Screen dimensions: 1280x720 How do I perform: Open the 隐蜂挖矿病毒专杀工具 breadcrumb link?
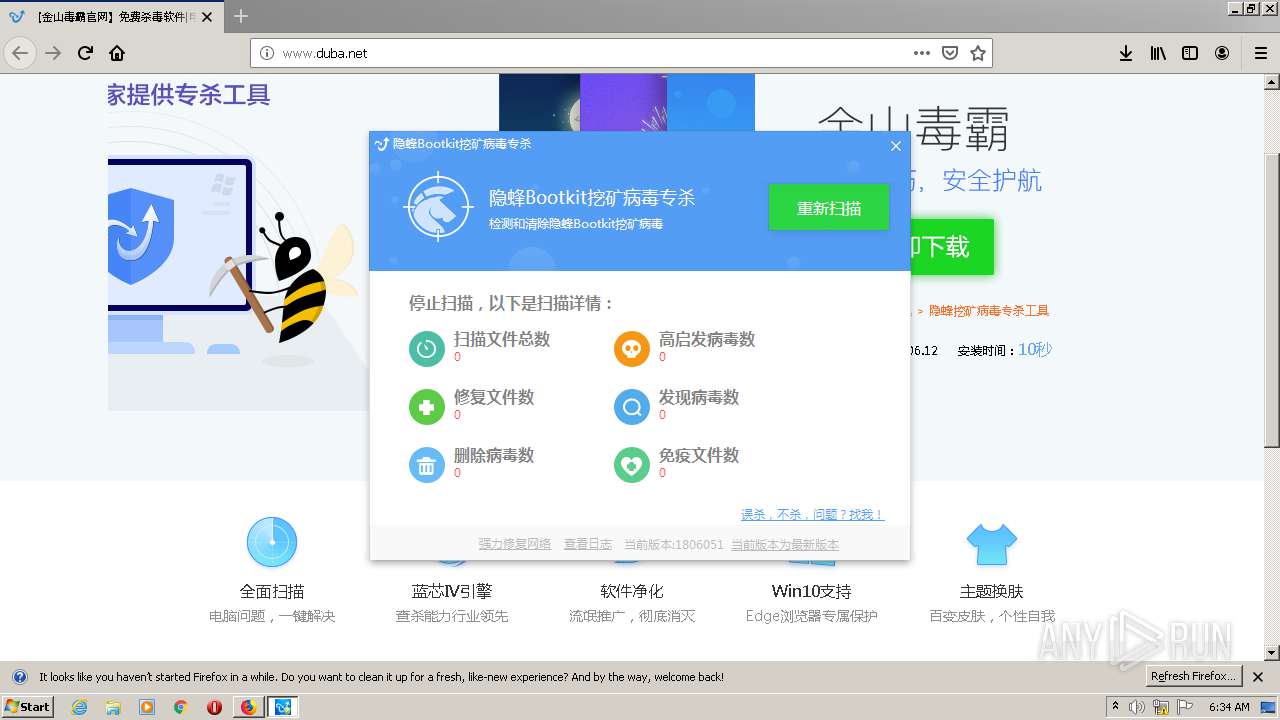[x=989, y=311]
